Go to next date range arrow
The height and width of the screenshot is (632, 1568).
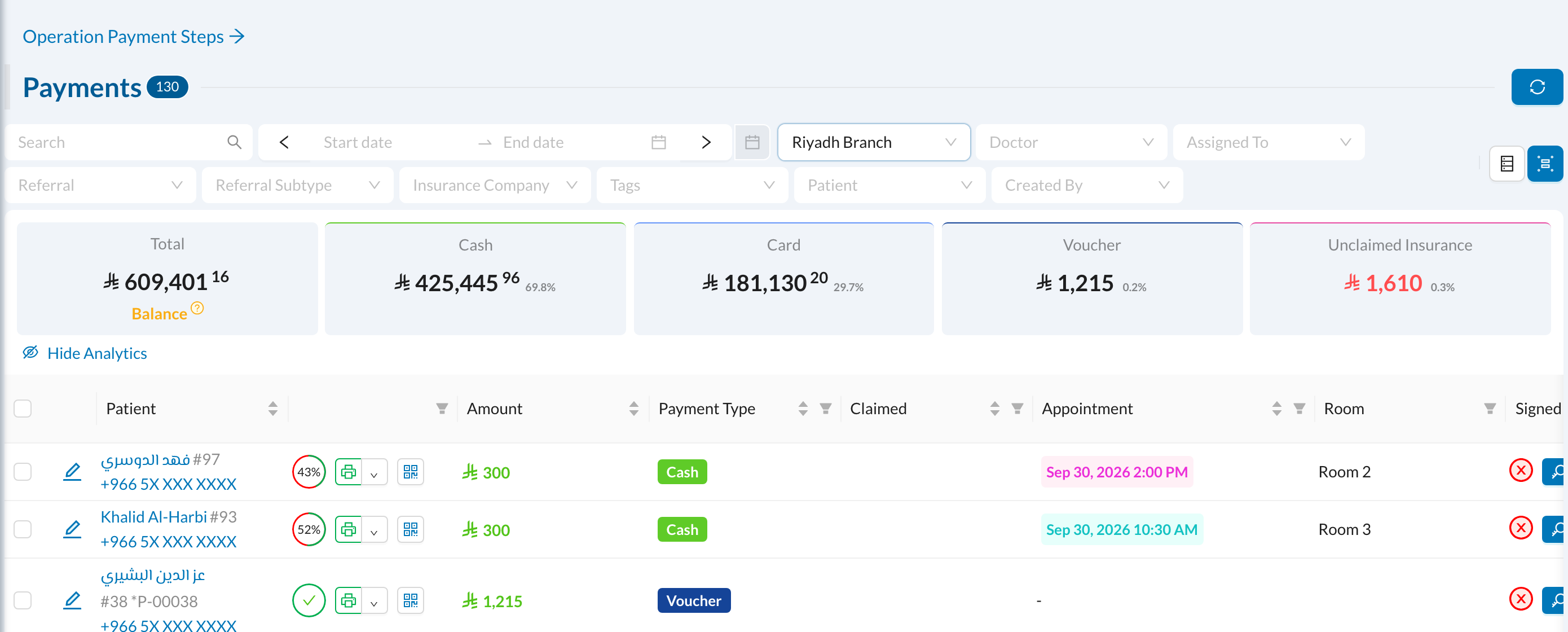[x=706, y=142]
